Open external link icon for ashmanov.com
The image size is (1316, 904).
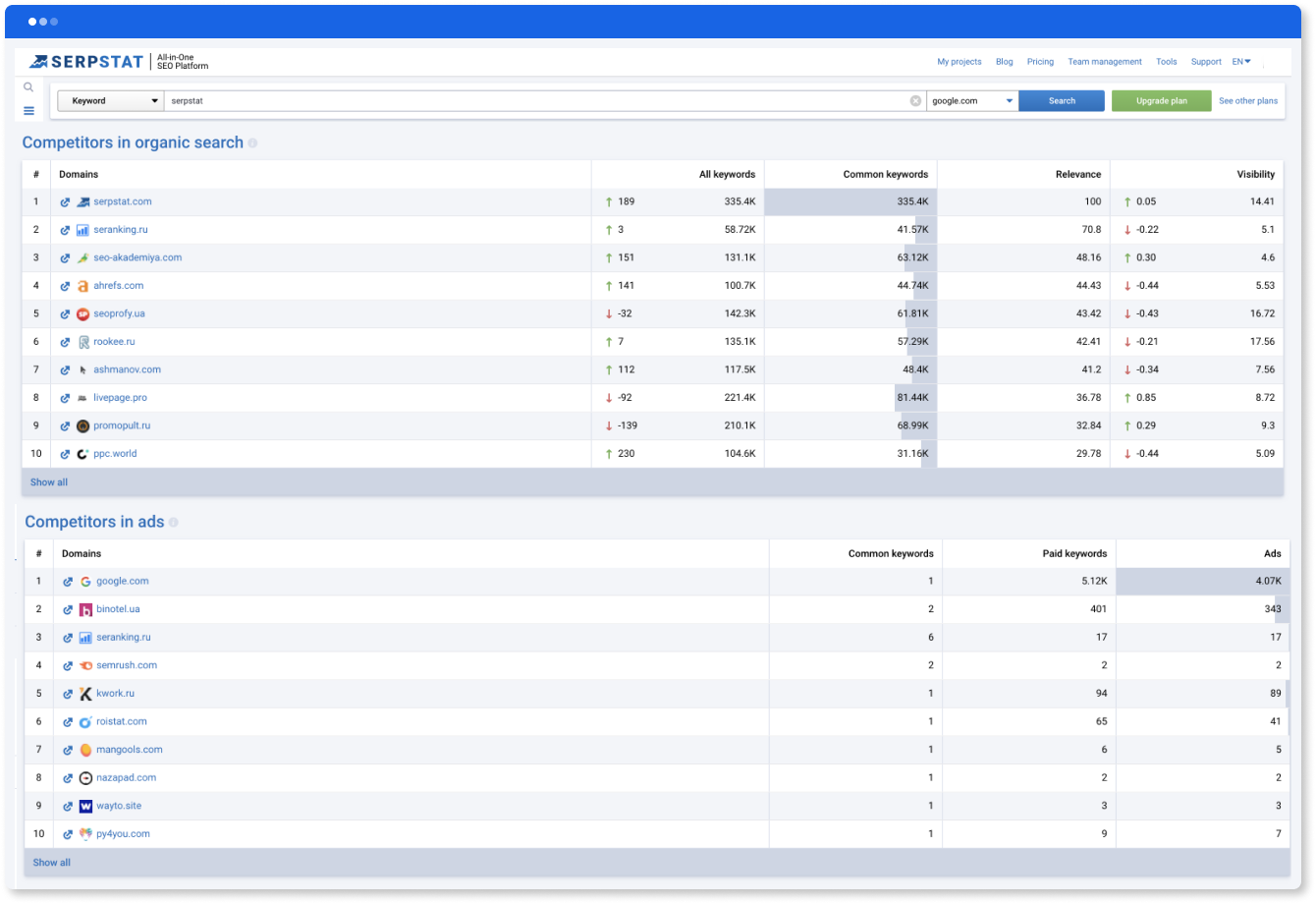click(x=65, y=370)
